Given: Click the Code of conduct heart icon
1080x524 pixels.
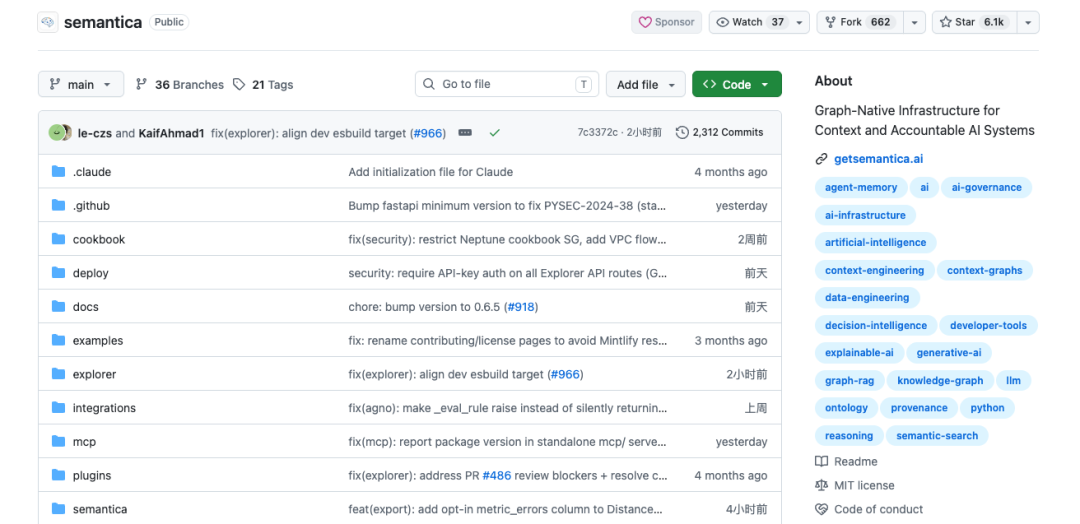Looking at the screenshot, I should click(821, 510).
